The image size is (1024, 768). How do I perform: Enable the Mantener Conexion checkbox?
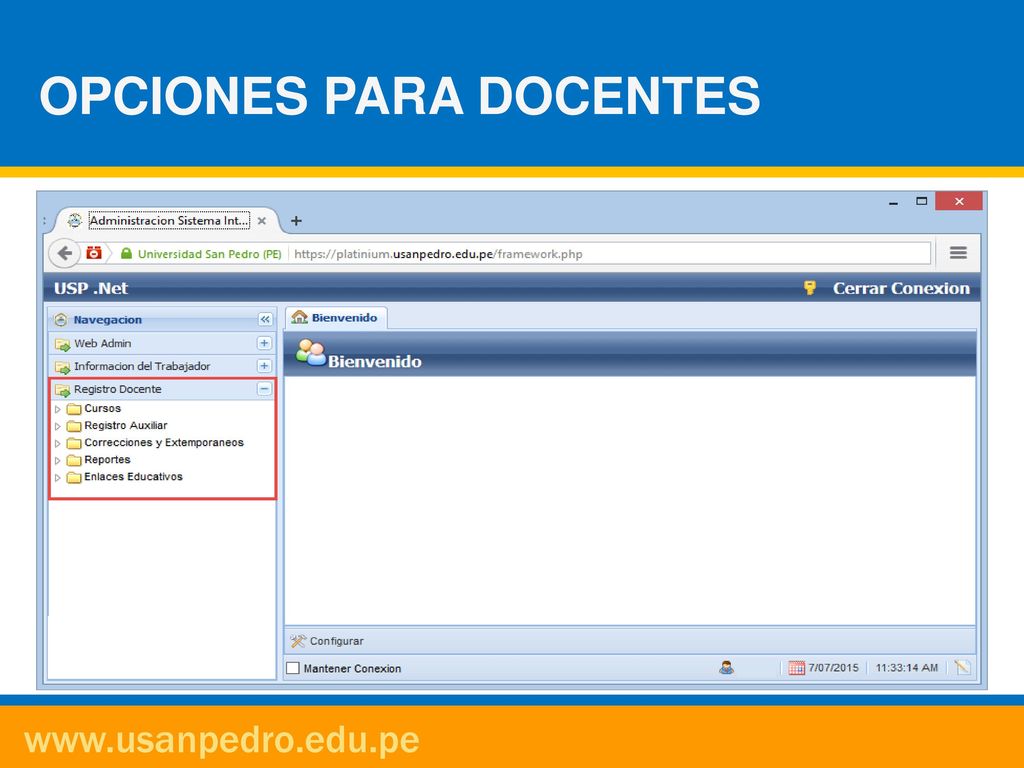pos(293,668)
